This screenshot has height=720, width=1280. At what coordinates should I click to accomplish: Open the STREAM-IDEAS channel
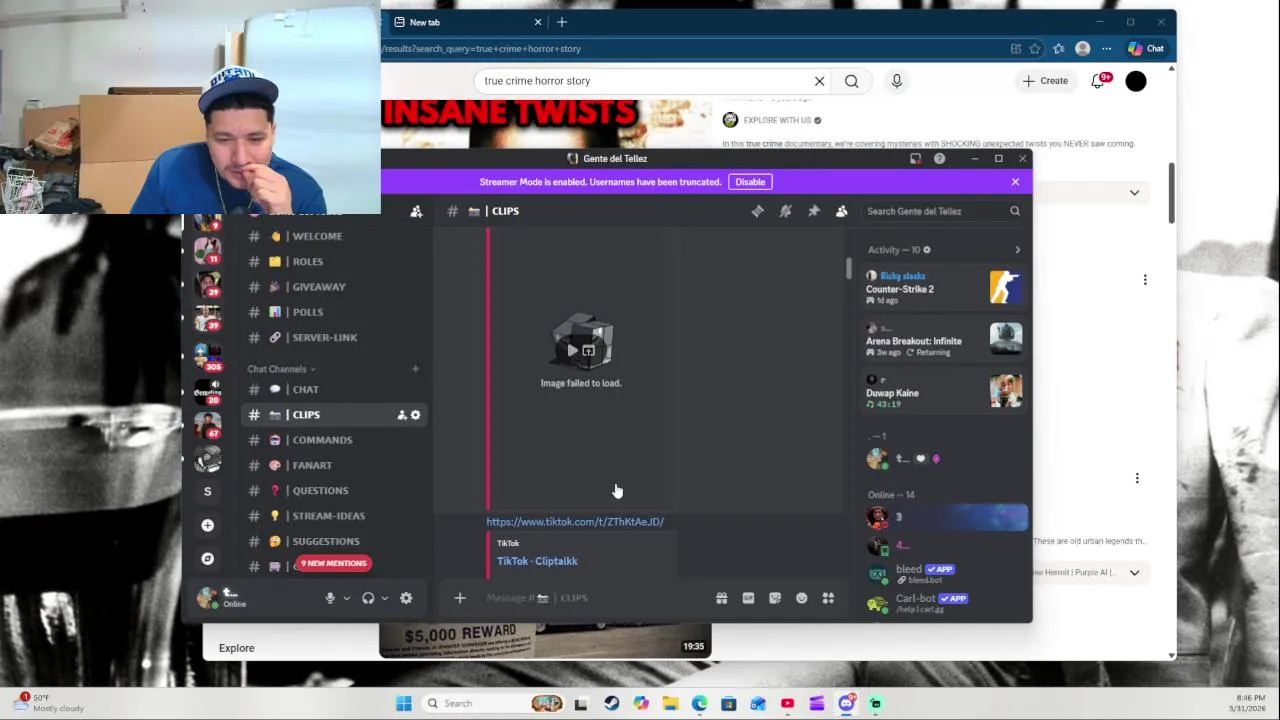click(x=335, y=516)
